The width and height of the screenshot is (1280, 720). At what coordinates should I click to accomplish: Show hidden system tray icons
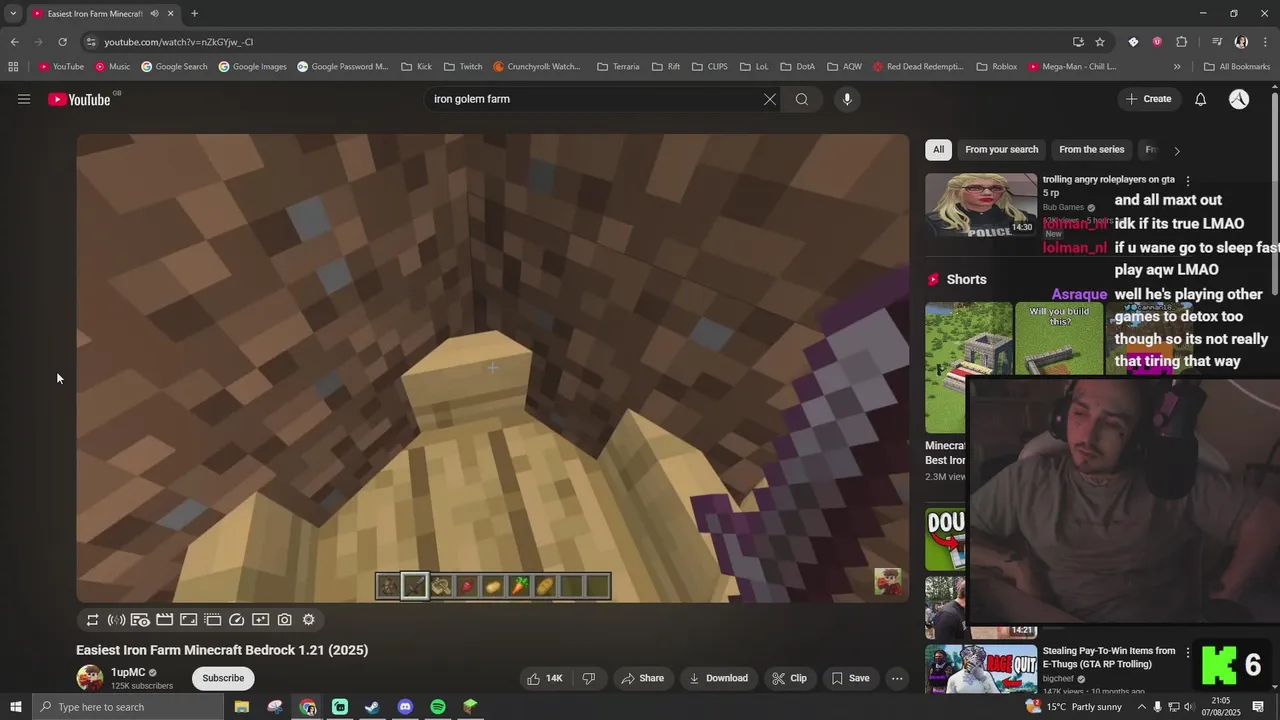[x=1142, y=707]
